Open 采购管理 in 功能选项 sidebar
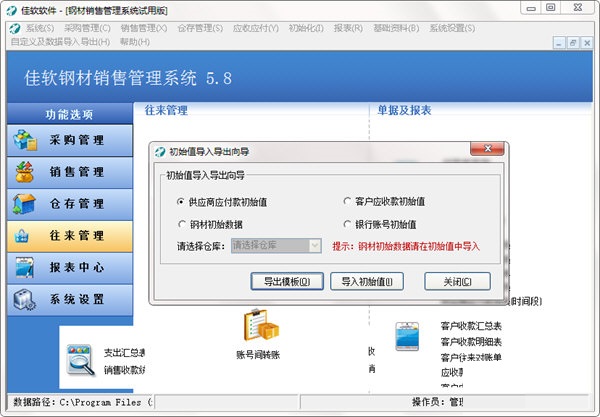Image resolution: width=600 pixels, height=417 pixels. pos(70,140)
